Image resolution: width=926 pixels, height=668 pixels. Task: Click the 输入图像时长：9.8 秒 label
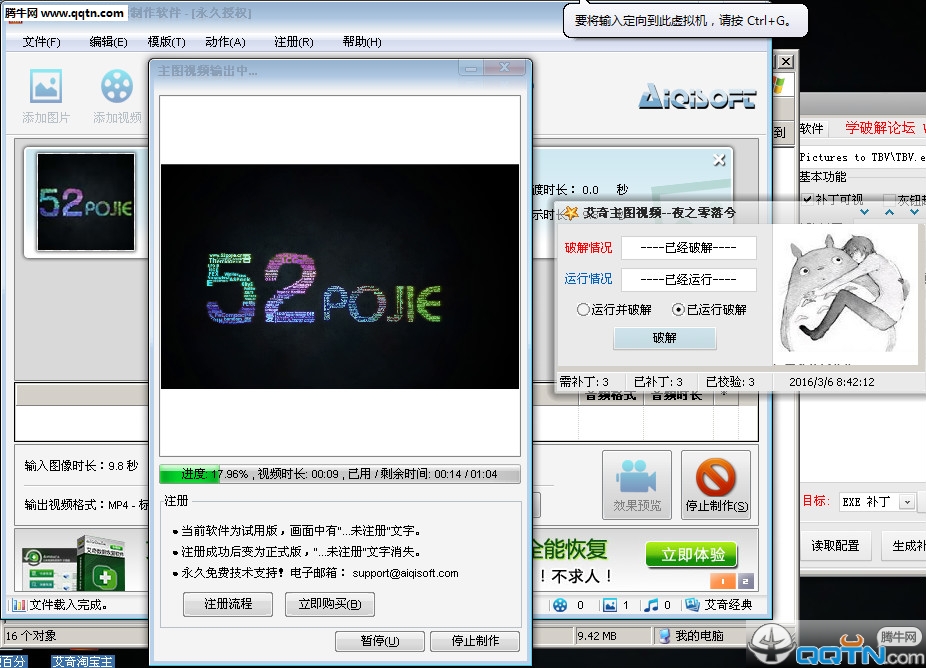point(81,466)
